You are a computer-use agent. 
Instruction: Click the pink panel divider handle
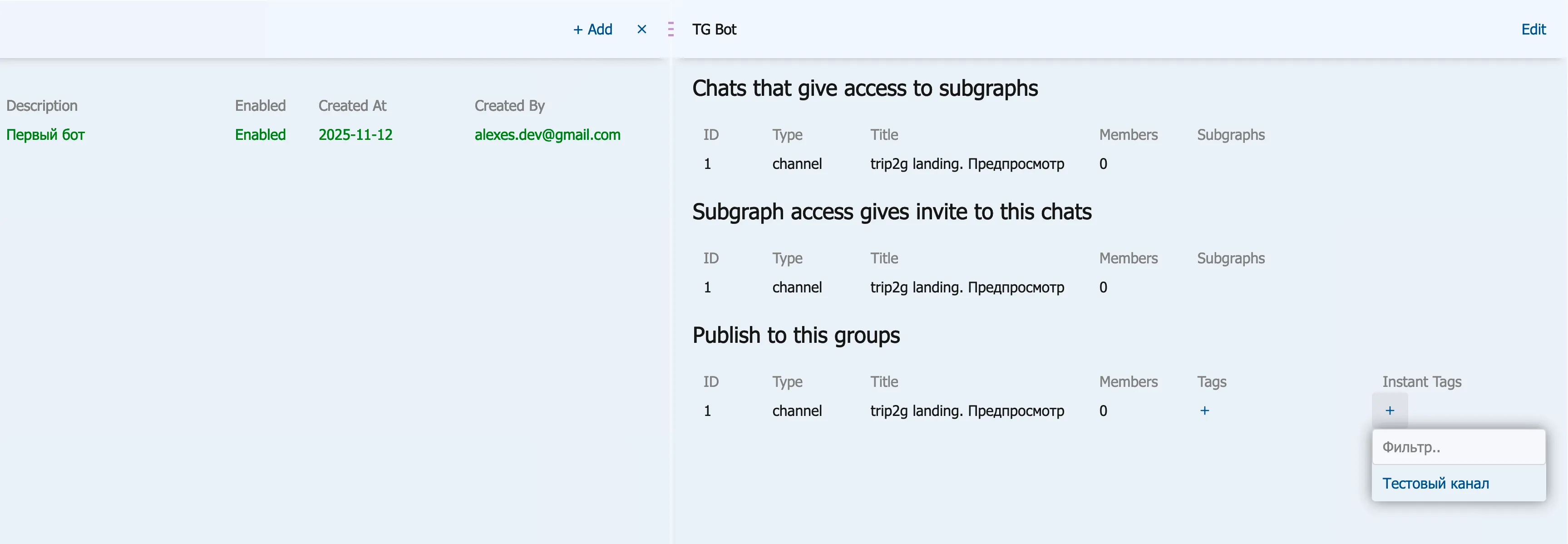pyautogui.click(x=670, y=29)
